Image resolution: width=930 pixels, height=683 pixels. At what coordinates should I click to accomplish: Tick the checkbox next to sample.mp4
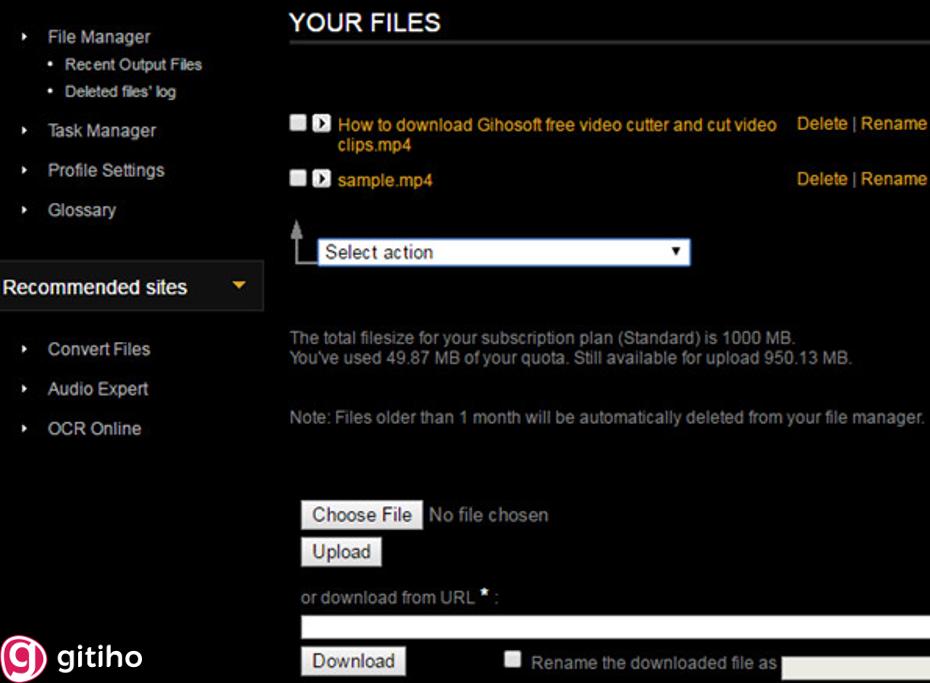298,178
